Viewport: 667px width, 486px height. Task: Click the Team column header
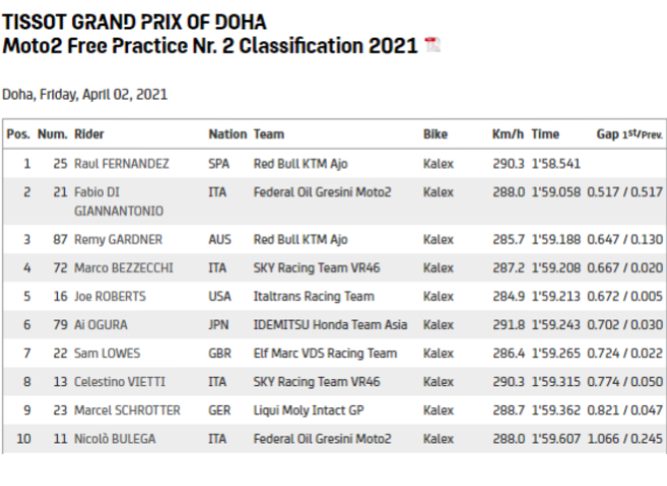[269, 134]
